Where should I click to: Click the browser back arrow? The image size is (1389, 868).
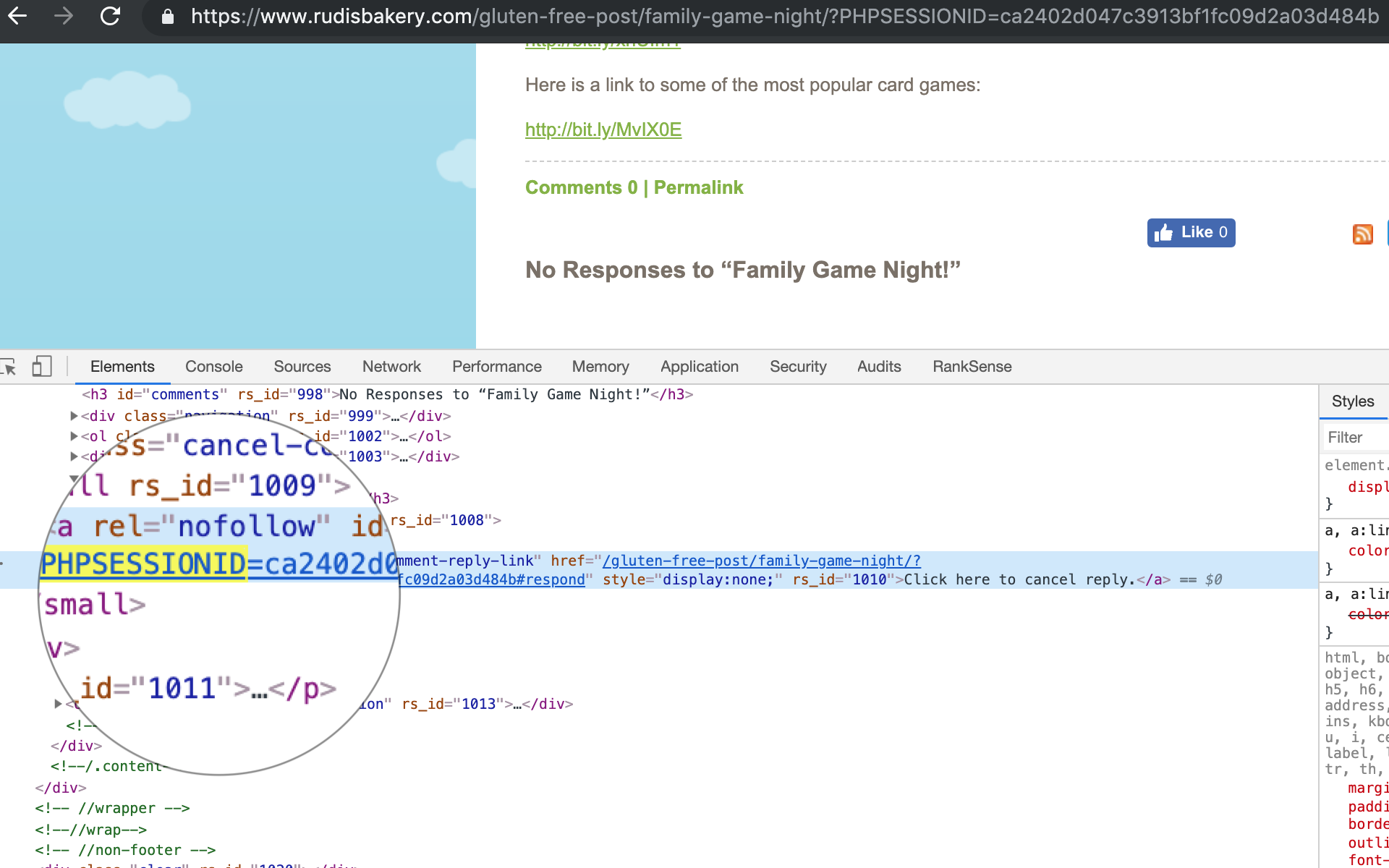(17, 16)
